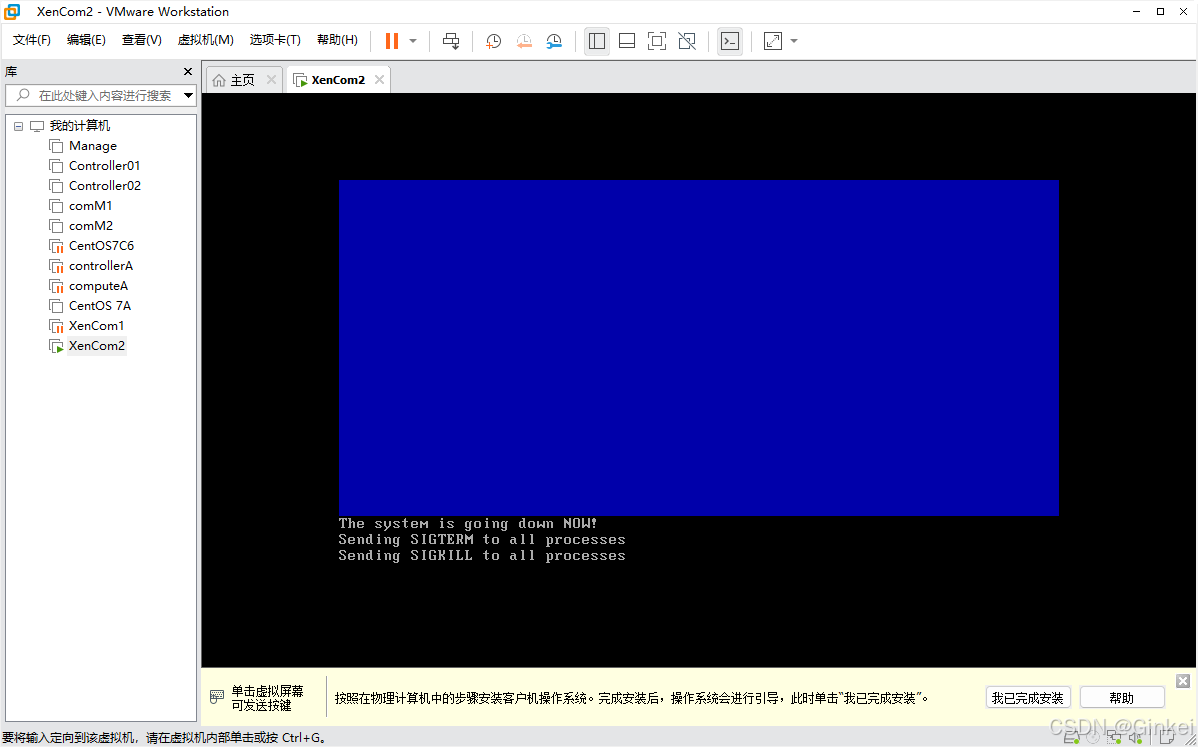This screenshot has height=747, width=1198.
Task: Click the Manage VM icon
Action: coord(56,146)
